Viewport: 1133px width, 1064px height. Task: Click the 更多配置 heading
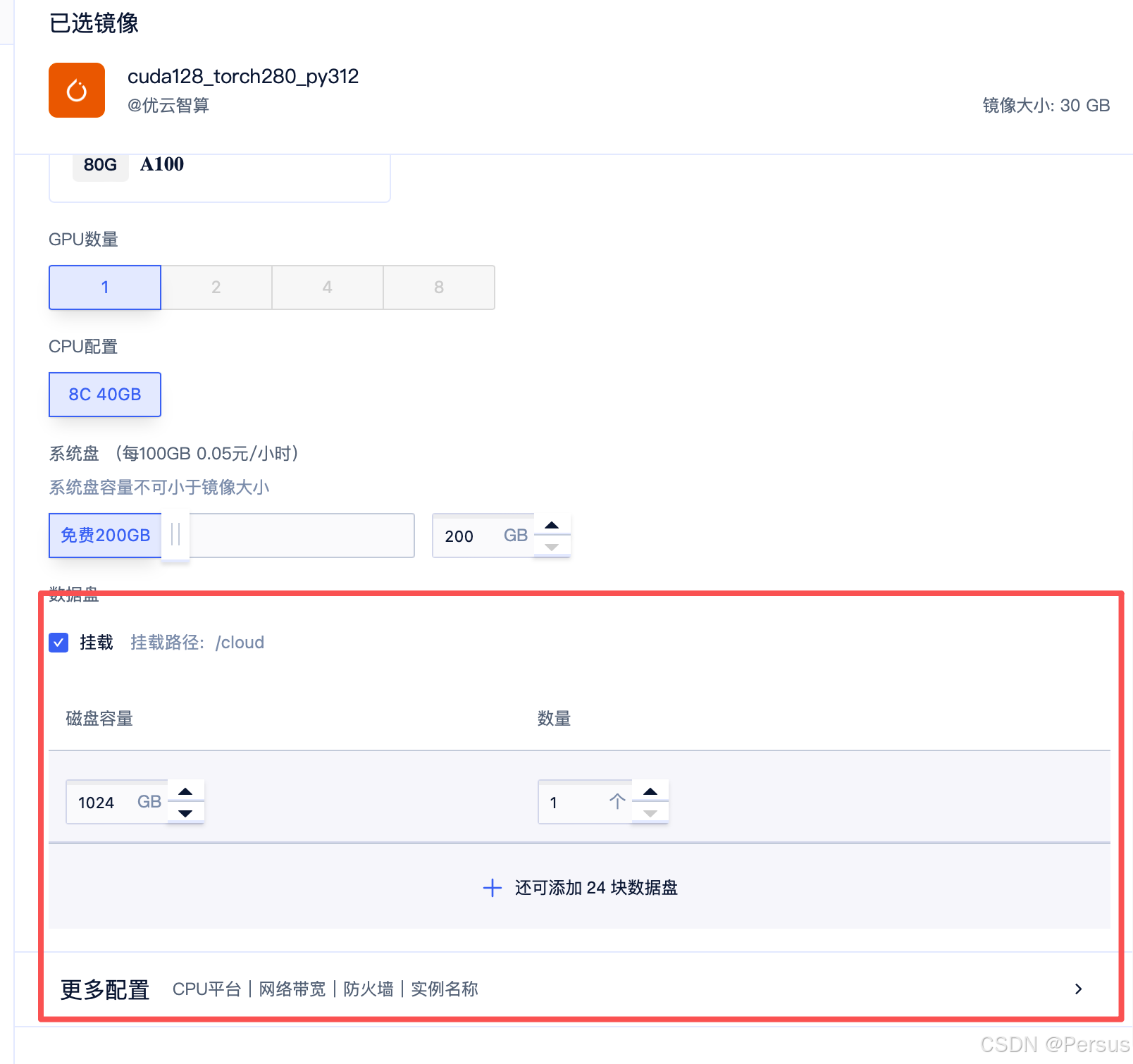pos(105,990)
